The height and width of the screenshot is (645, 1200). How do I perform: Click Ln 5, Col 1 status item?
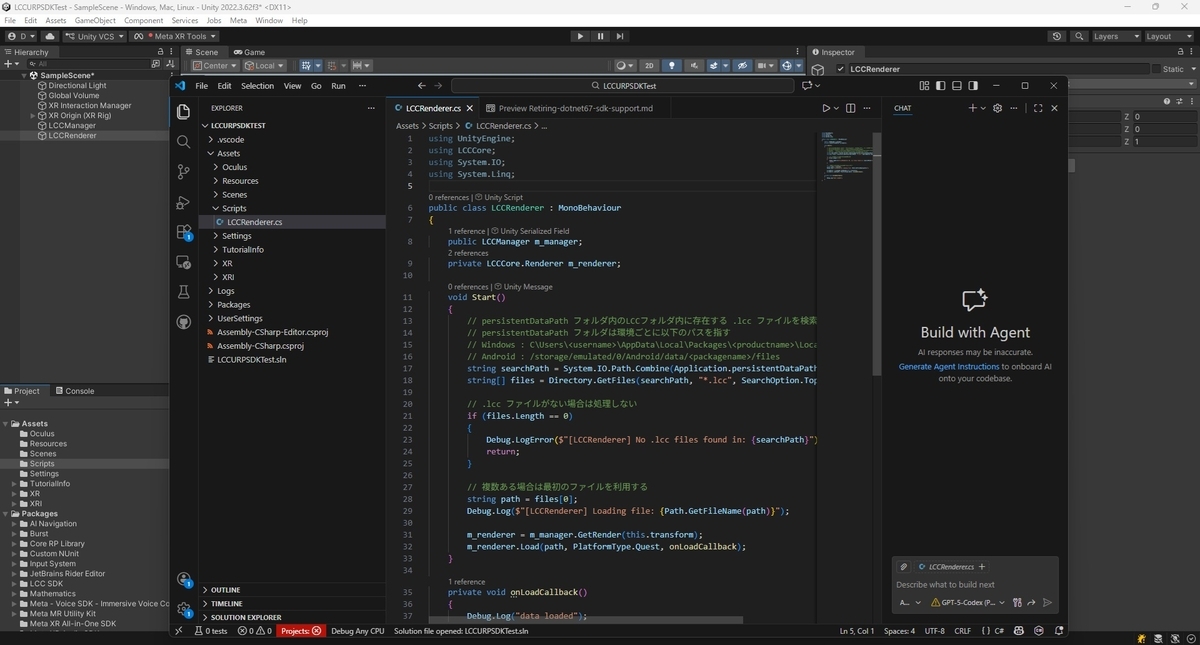(x=858, y=631)
